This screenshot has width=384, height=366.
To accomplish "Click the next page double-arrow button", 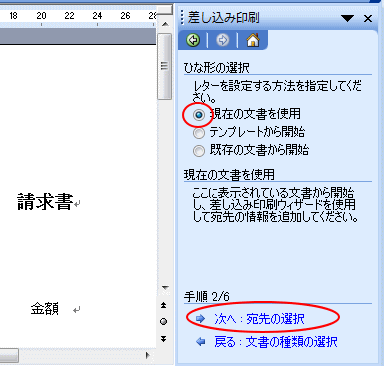I will (x=164, y=339).
